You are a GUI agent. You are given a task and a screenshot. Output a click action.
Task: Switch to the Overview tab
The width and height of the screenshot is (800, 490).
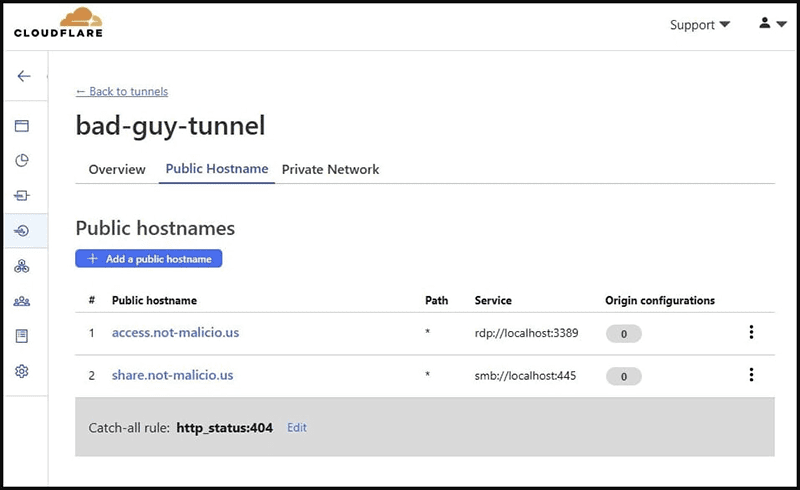point(117,169)
